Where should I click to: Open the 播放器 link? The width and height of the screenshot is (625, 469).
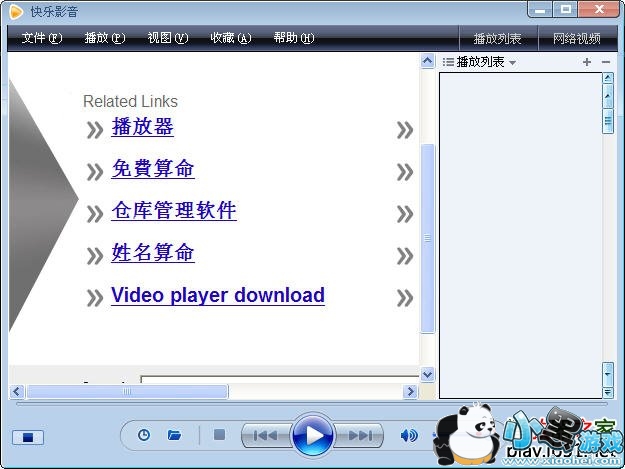coord(143,127)
